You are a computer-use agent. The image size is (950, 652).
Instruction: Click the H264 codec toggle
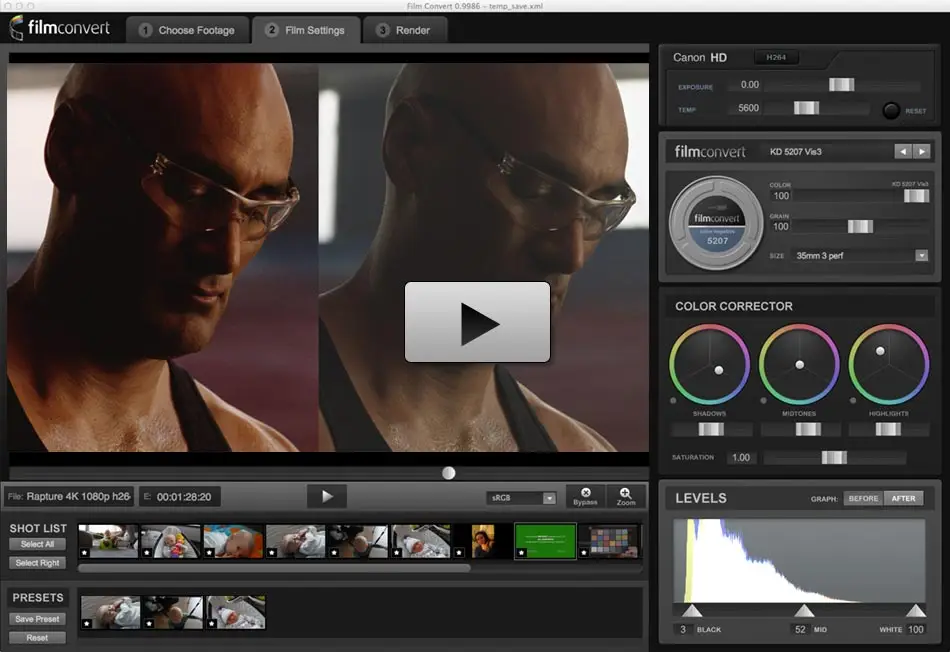(776, 58)
